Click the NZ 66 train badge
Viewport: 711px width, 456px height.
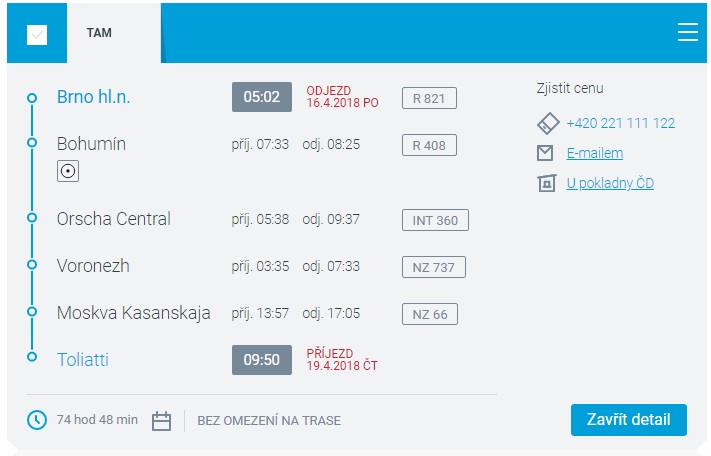point(430,314)
